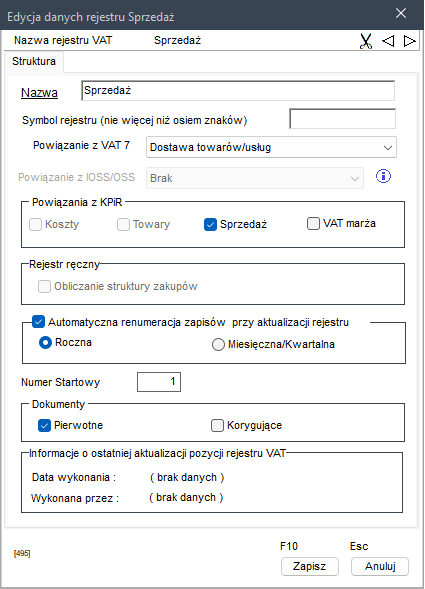Tick the Korygujące documents checkbox

coord(217,426)
